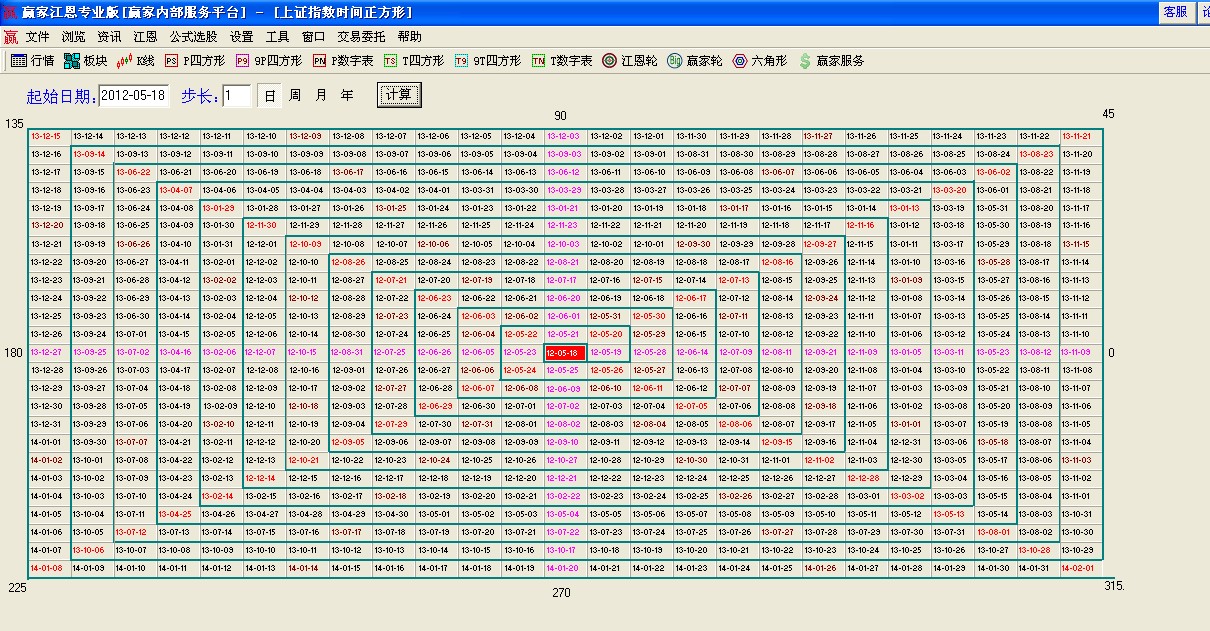The image size is (1210, 631).
Task: Open the 行情 market quotes view
Action: (32, 61)
